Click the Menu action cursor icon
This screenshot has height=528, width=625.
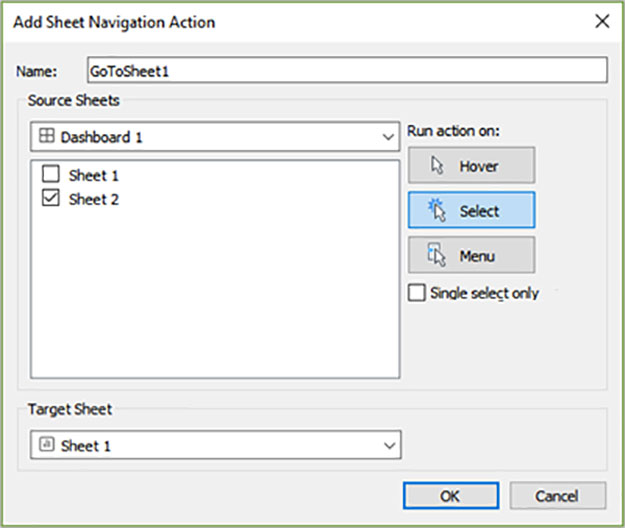tap(436, 255)
